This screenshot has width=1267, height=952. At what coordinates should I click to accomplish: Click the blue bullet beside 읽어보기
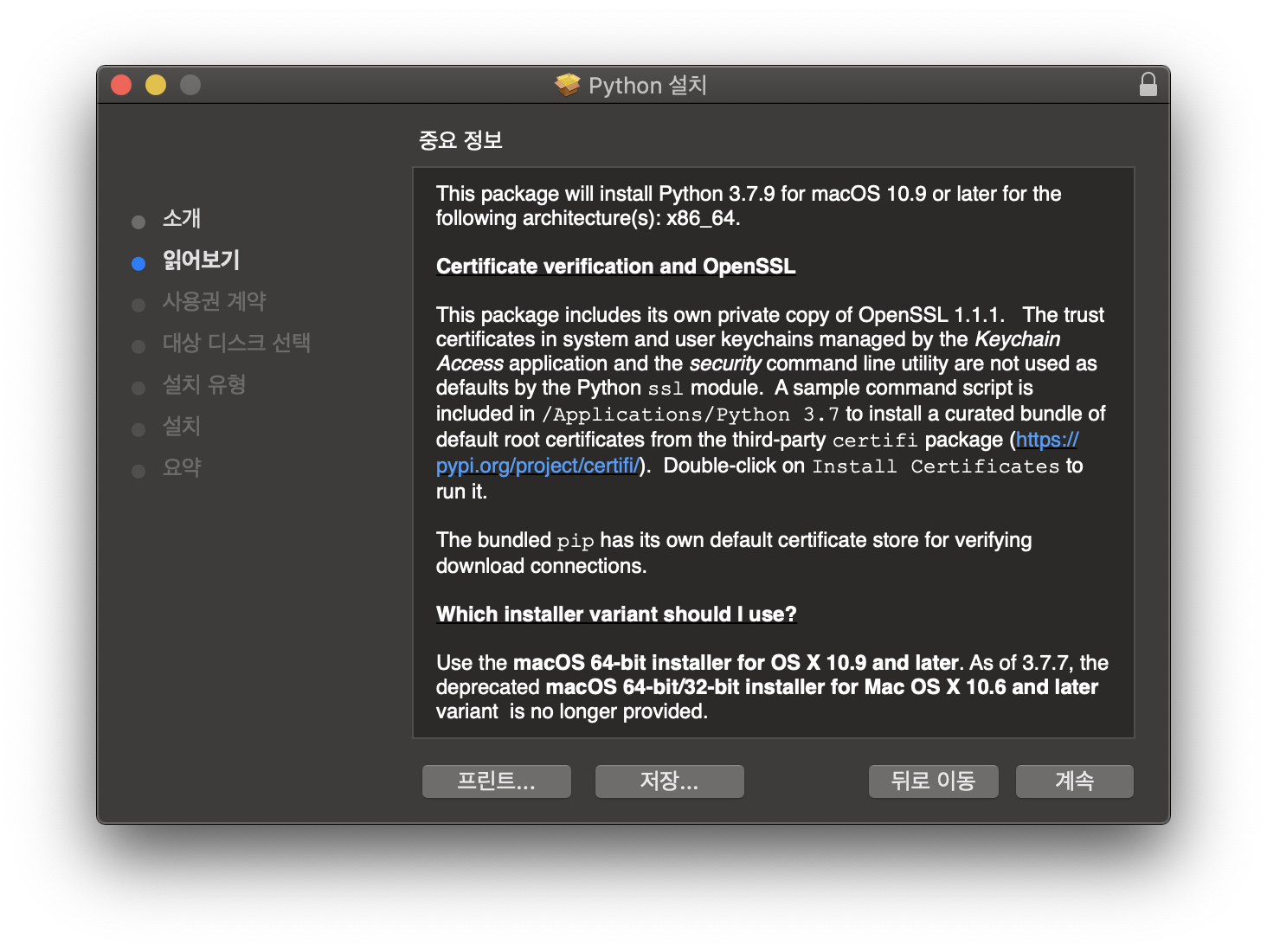pyautogui.click(x=138, y=264)
